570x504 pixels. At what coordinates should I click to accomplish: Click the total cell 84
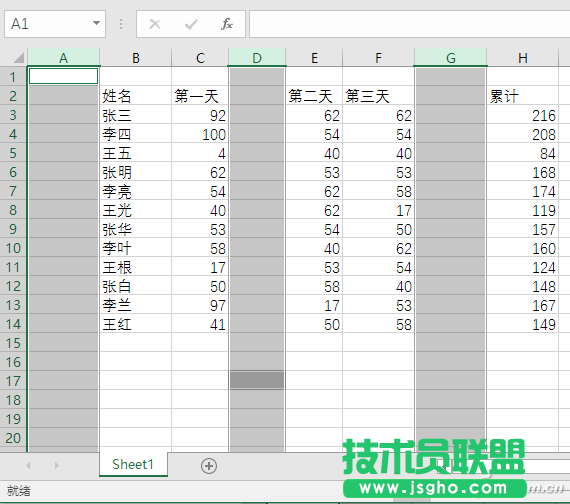(x=523, y=153)
